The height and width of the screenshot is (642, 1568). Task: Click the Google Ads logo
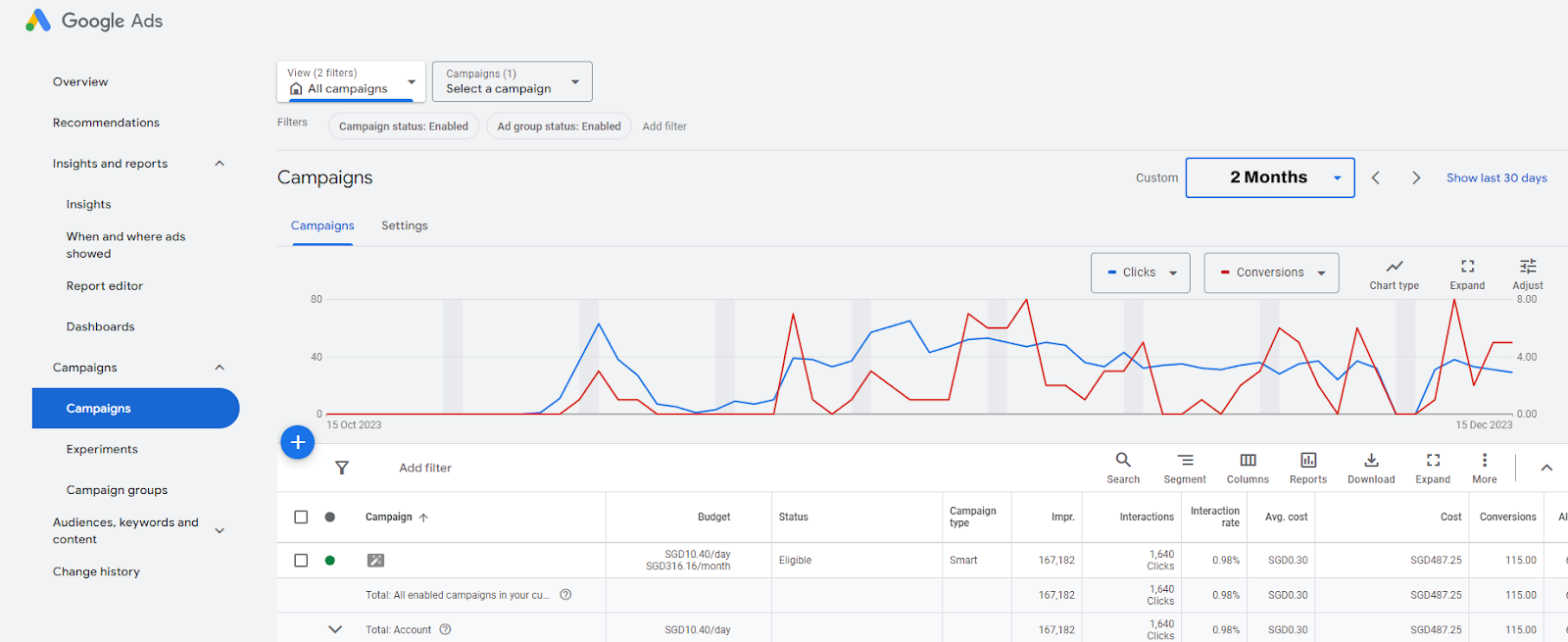point(94,21)
